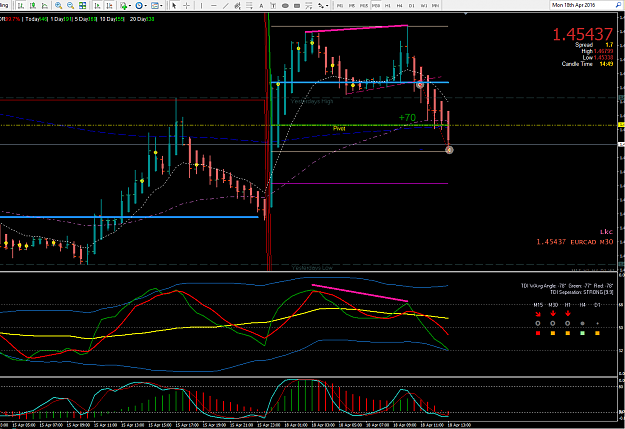Screen dimensions: 625x429
Task: Click orange square under D1 column
Action: point(597,333)
